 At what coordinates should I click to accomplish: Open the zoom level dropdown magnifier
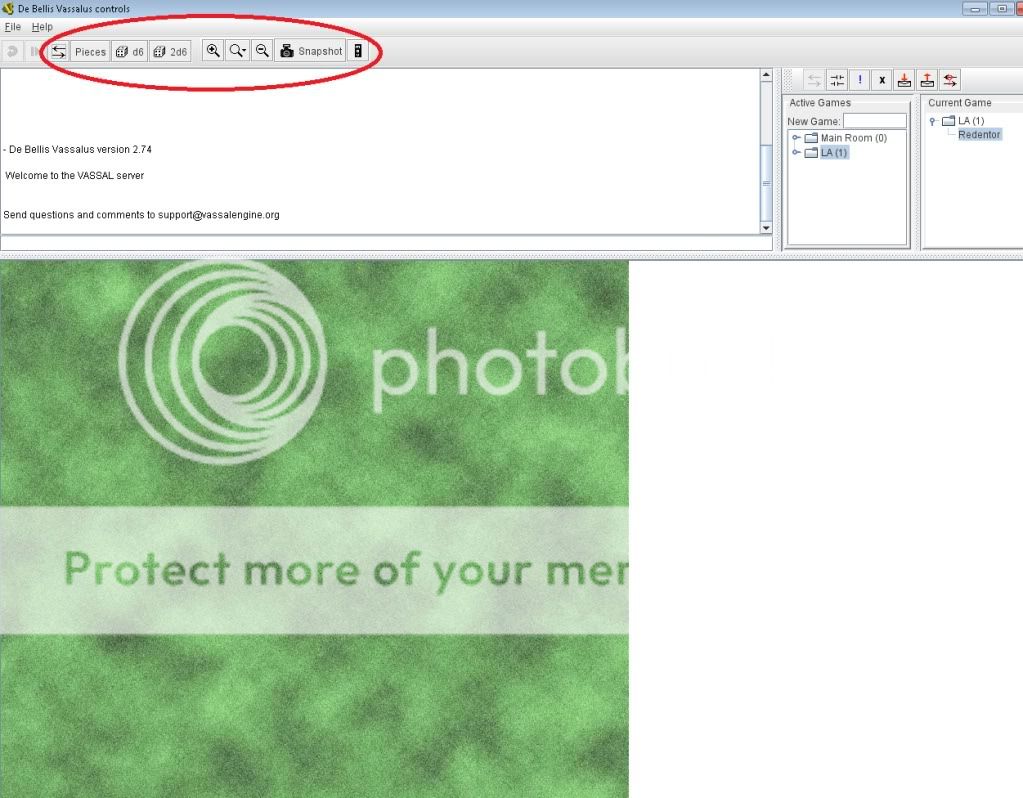pyautogui.click(x=237, y=51)
